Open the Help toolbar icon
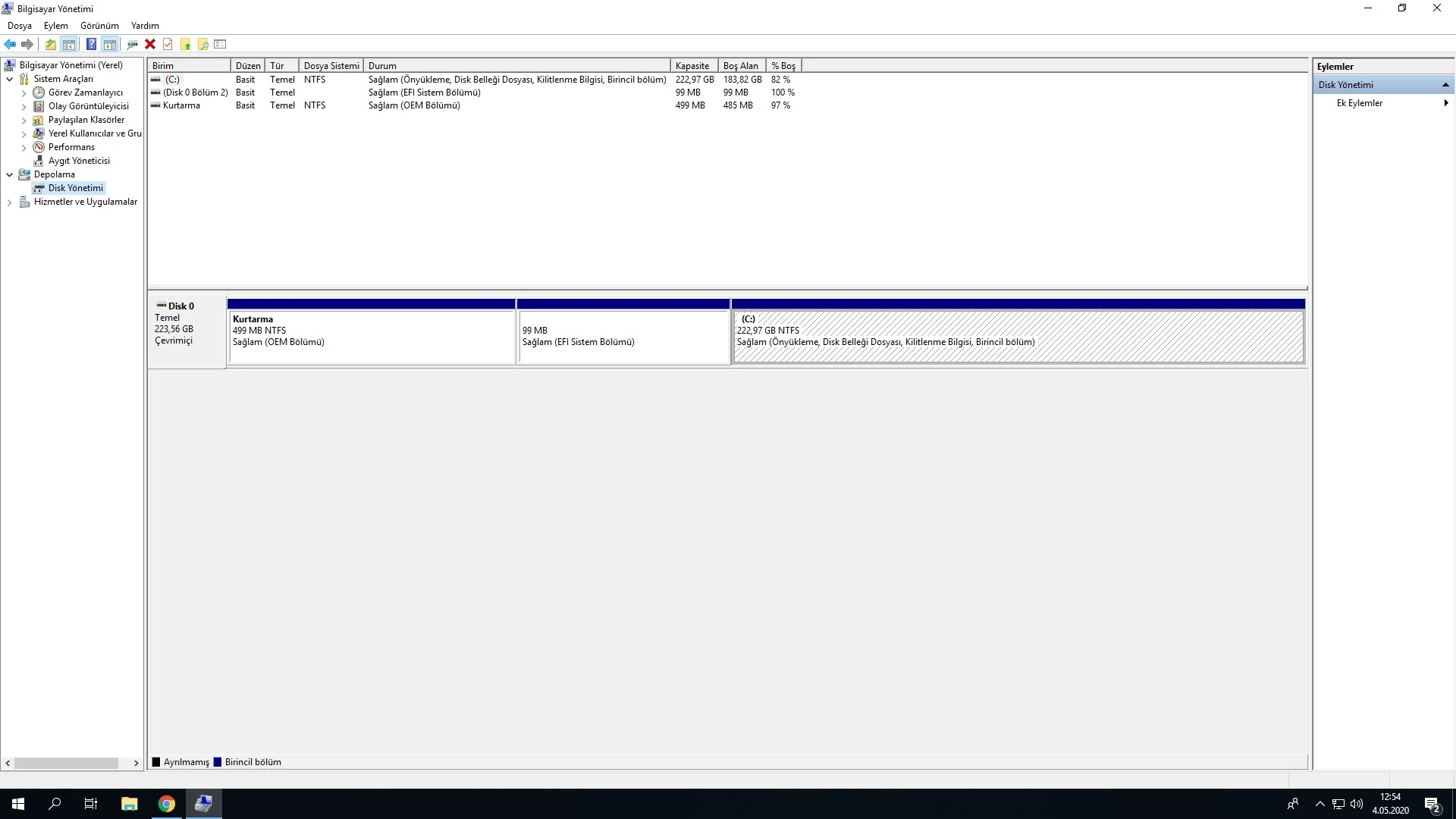 91,44
